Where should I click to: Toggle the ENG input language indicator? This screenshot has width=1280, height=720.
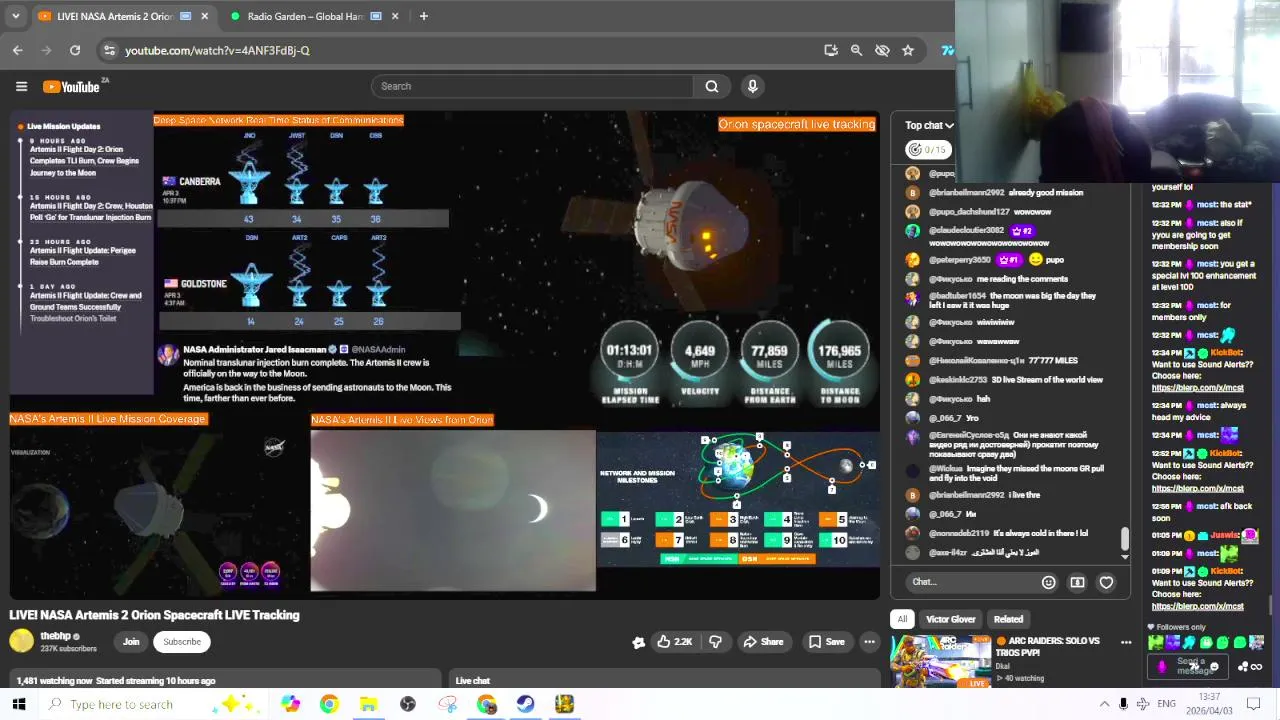point(1166,704)
